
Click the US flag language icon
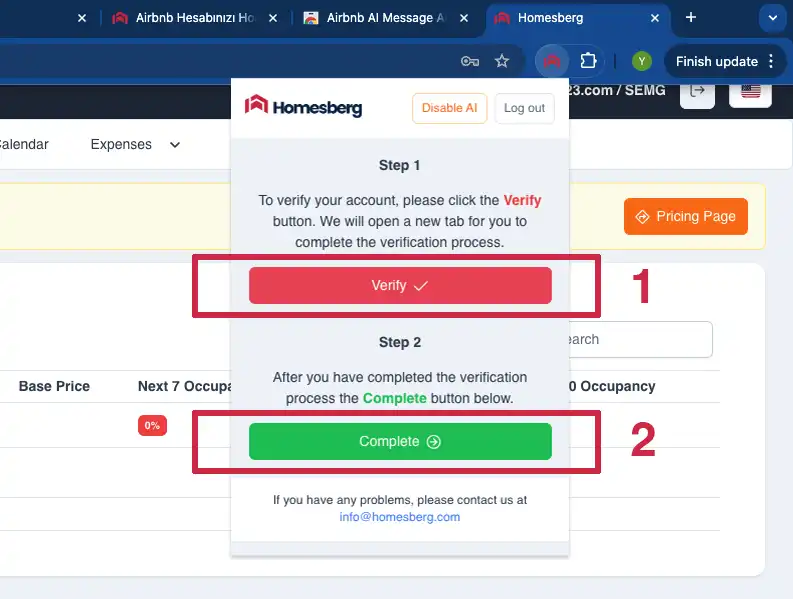750,91
